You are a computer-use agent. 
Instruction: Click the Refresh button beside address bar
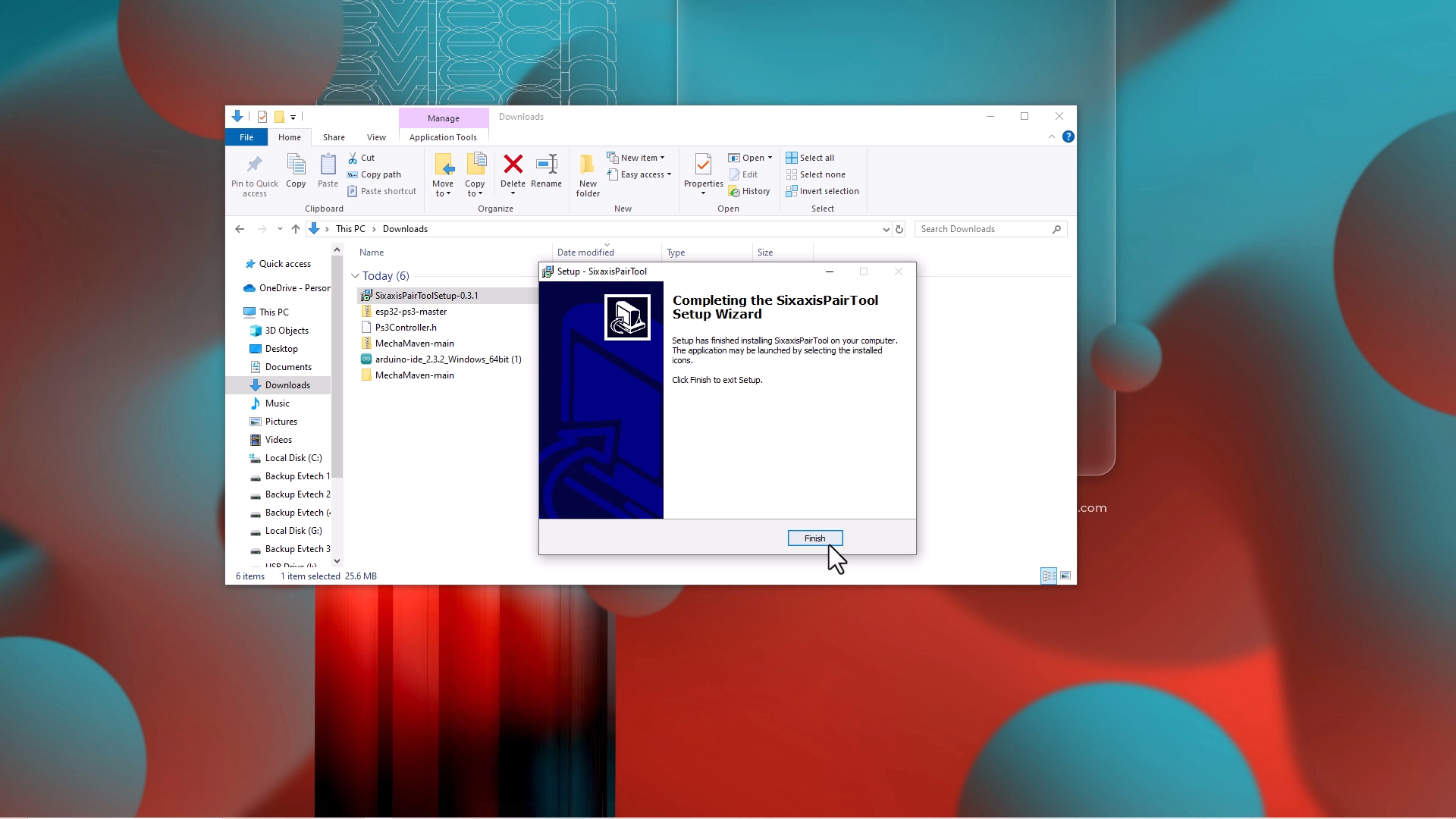click(899, 229)
